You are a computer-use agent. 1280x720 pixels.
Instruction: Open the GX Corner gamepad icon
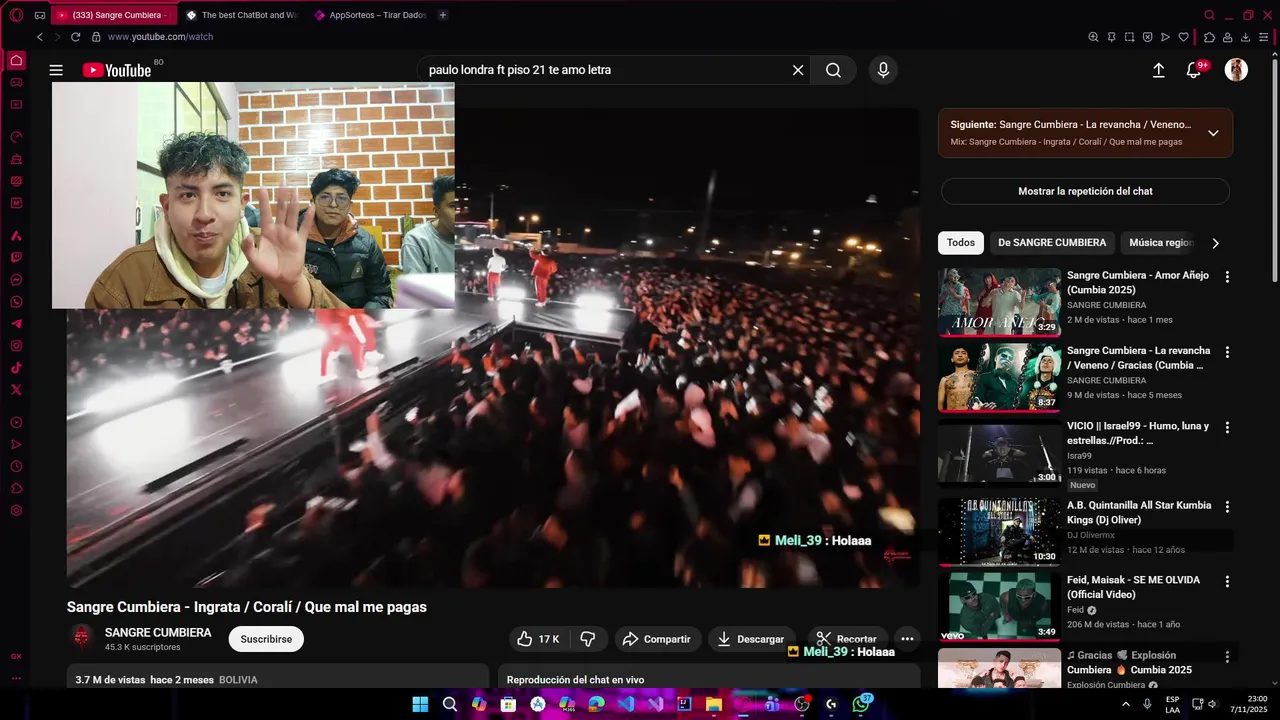pos(39,15)
